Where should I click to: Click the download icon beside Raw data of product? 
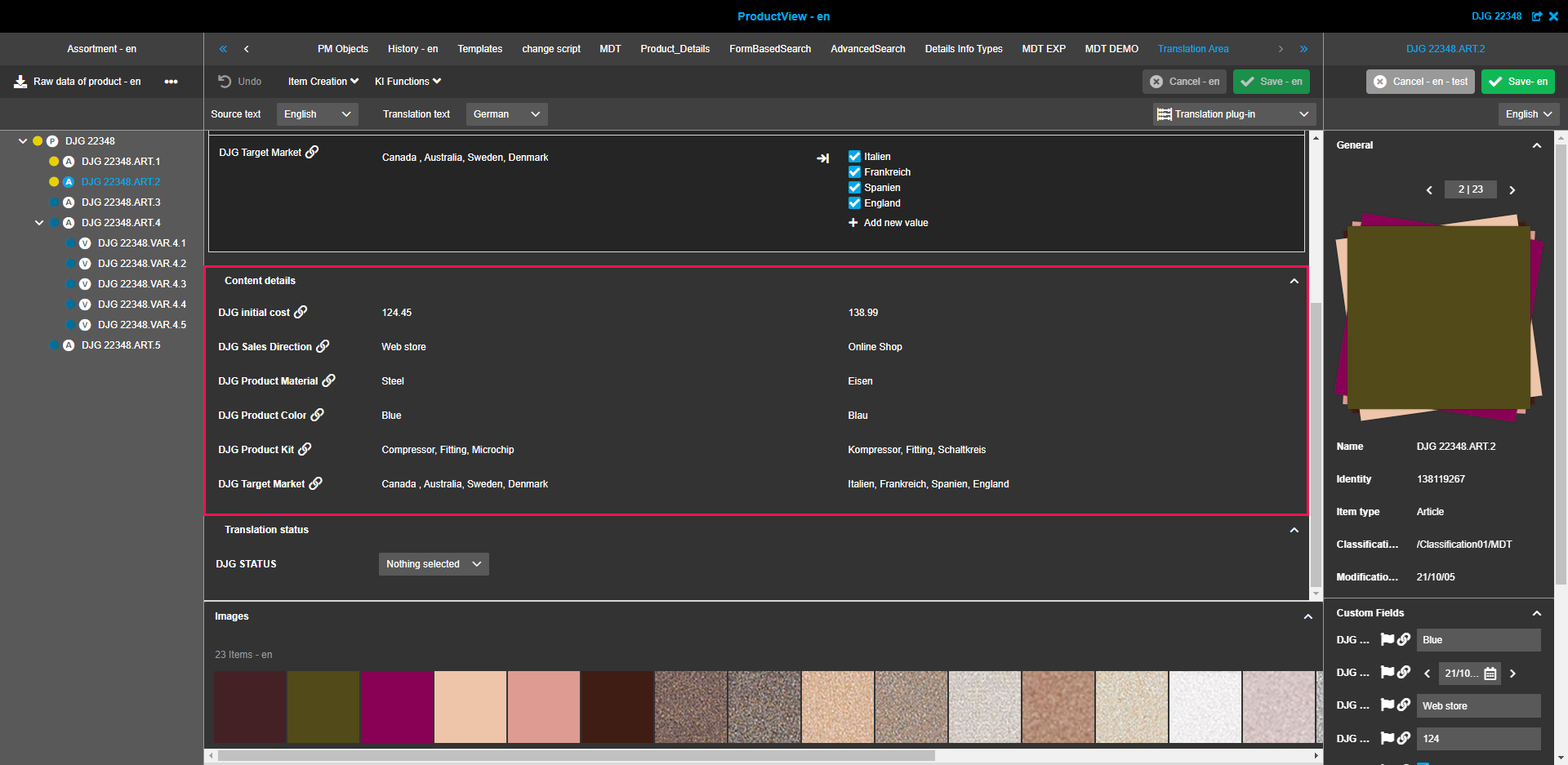pyautogui.click(x=18, y=82)
